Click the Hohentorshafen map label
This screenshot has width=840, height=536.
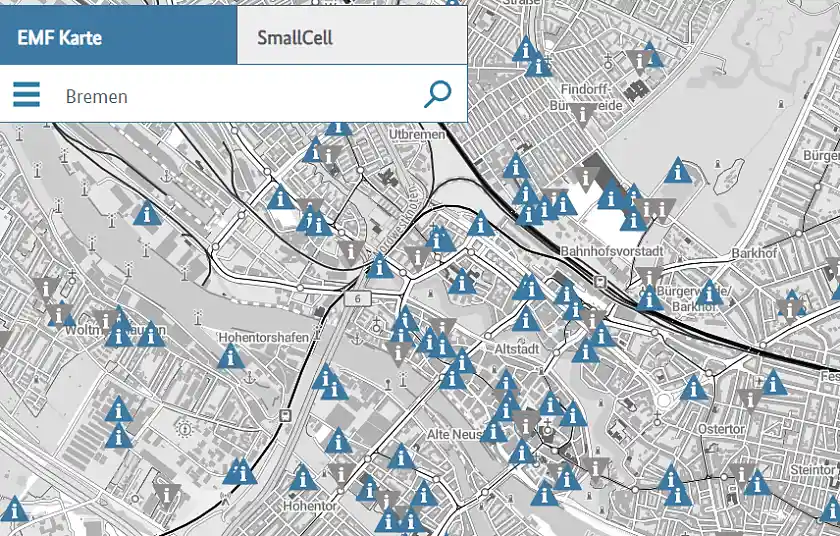pyautogui.click(x=263, y=338)
